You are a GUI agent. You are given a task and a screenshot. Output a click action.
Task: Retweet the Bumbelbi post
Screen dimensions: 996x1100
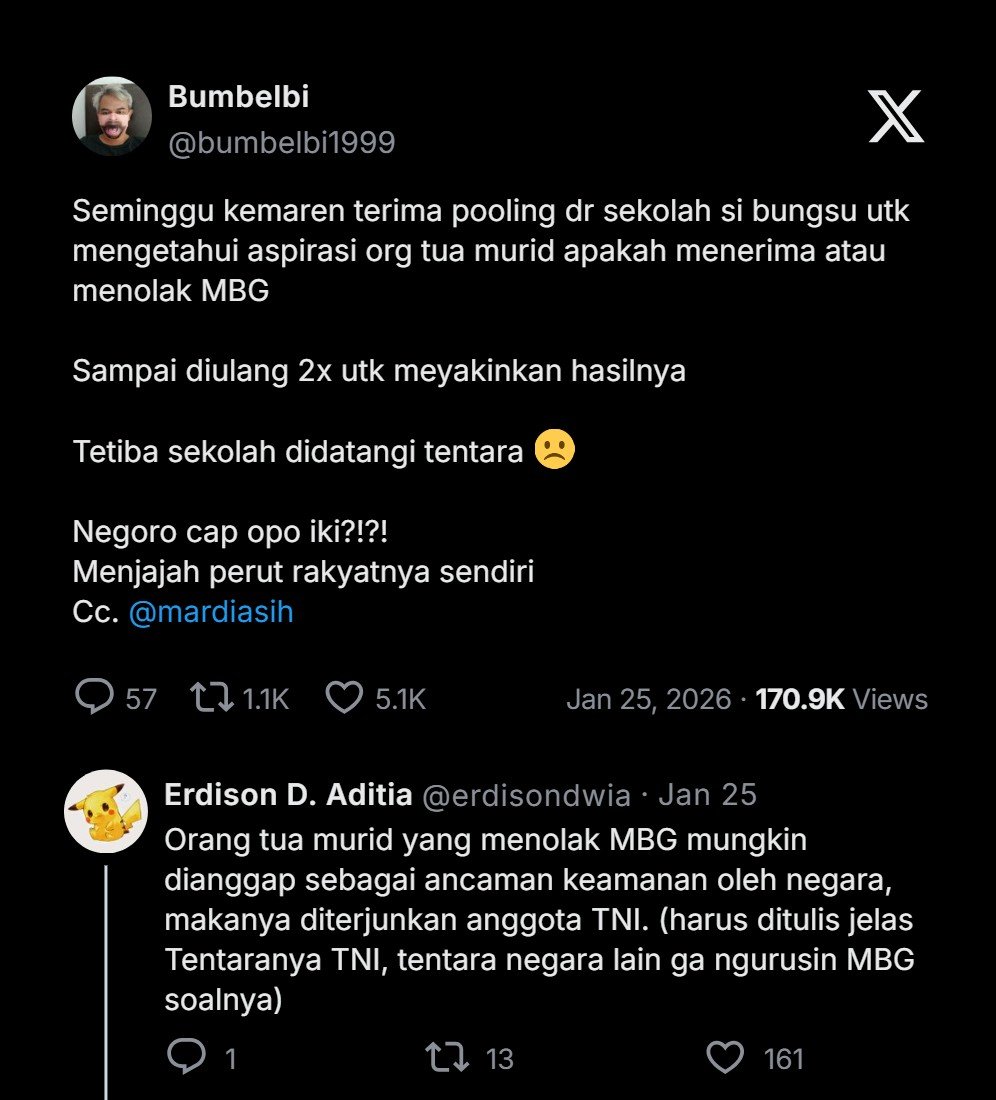(212, 697)
